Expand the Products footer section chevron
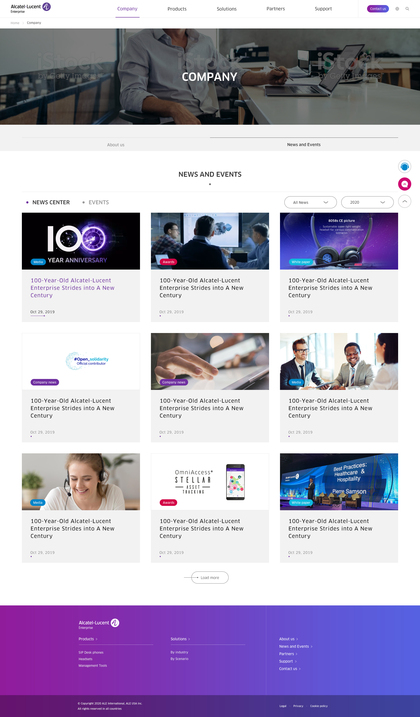Viewport: 420px width, 717px height. click(96, 639)
